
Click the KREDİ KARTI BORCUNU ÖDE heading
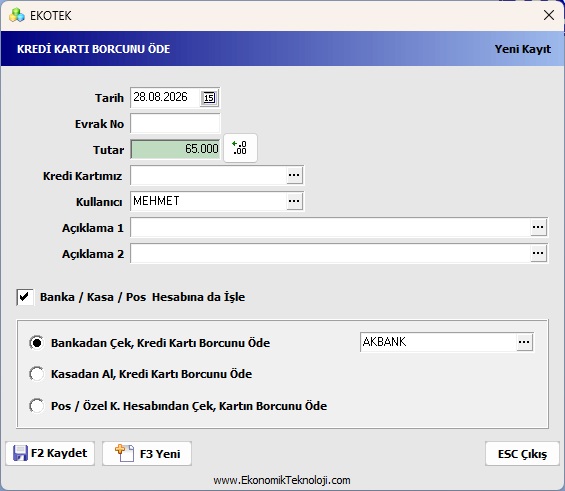click(x=93, y=49)
